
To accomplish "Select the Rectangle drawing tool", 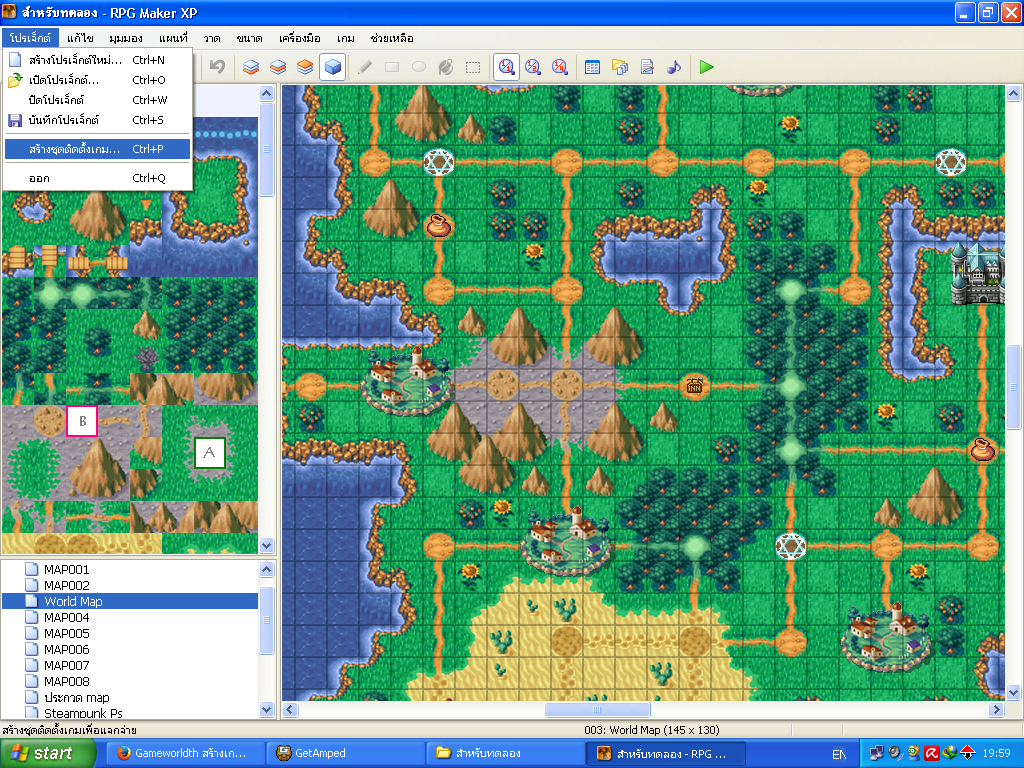I will (392, 67).
